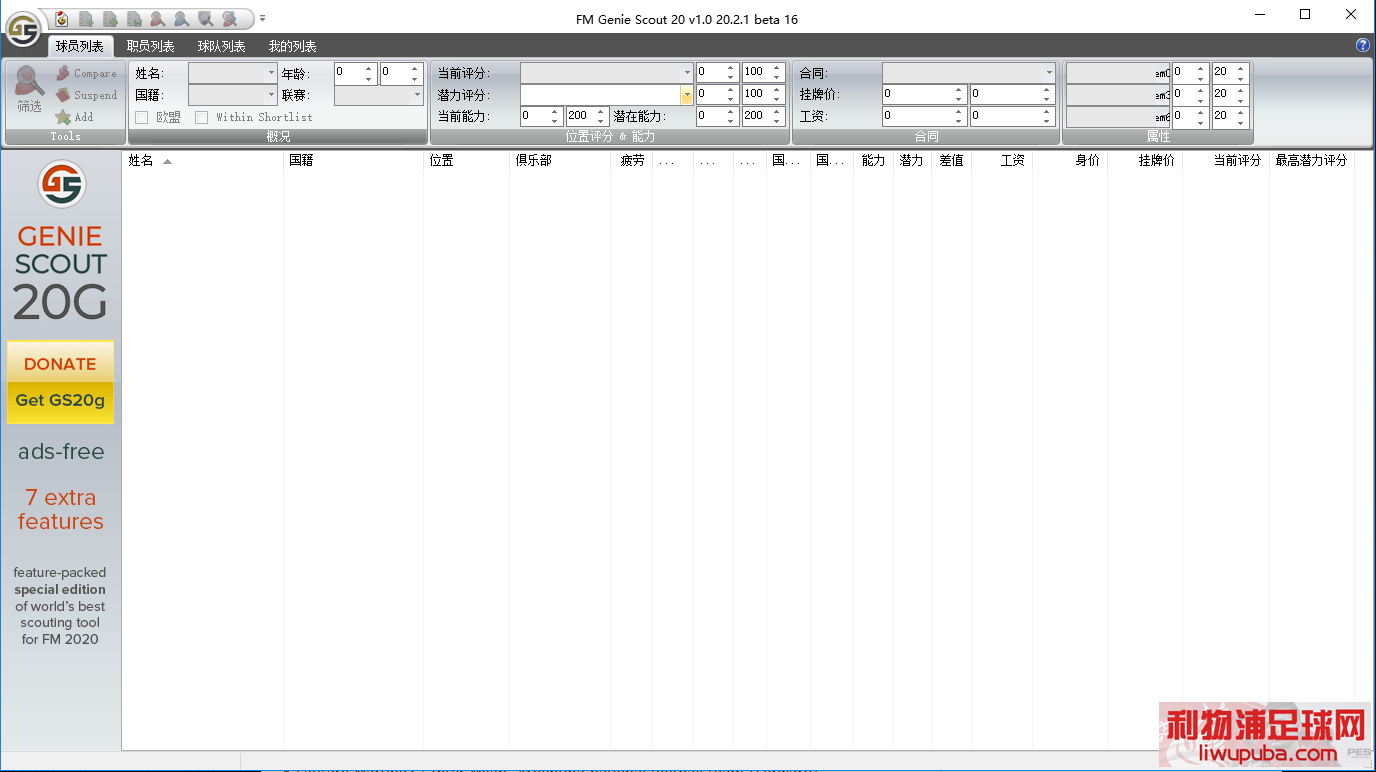
Task: Sort by the 差值 column header
Action: [951, 160]
